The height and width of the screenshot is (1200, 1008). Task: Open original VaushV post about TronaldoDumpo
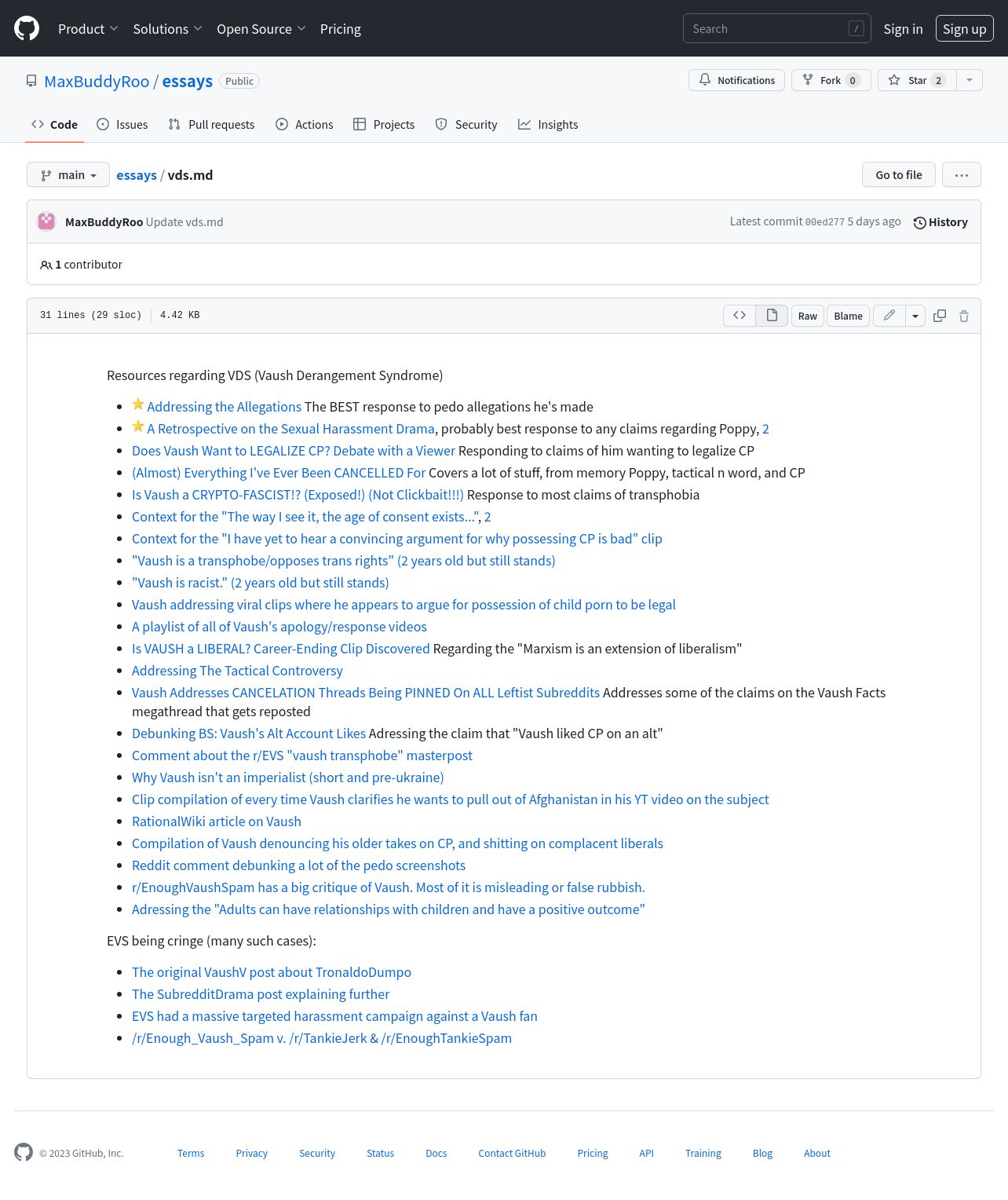pos(272,971)
